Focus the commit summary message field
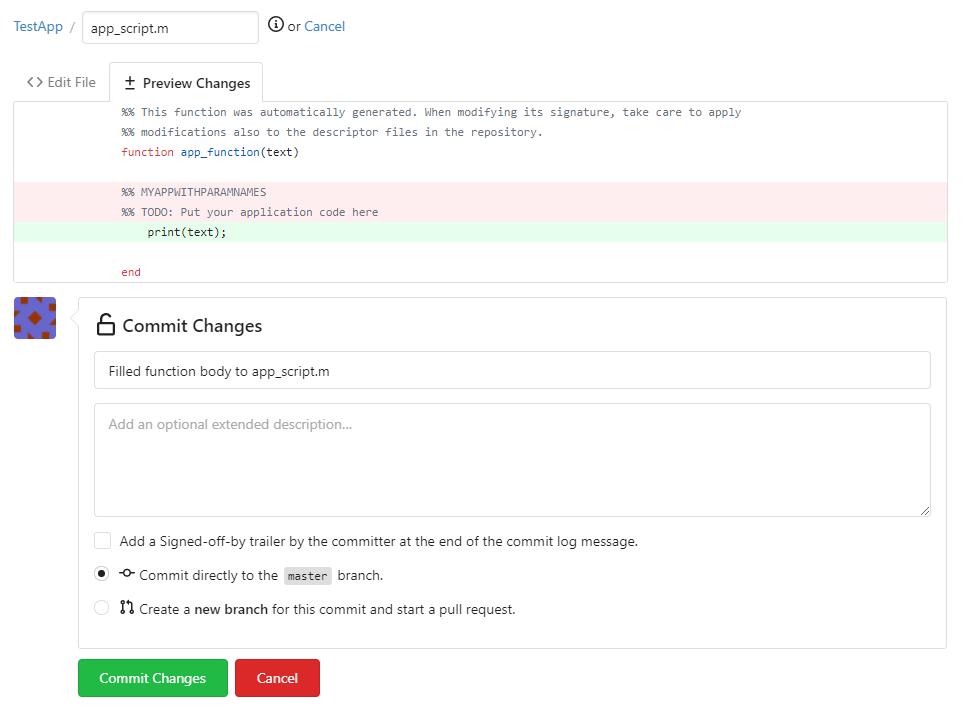The width and height of the screenshot is (963, 708). click(x=512, y=370)
